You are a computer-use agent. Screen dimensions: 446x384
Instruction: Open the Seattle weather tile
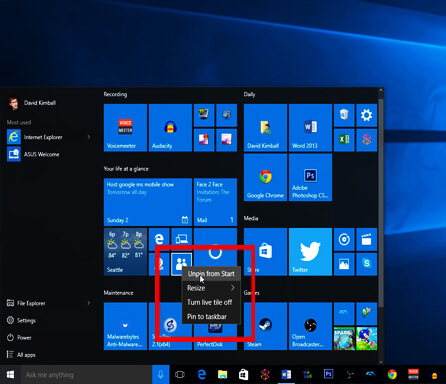[x=125, y=252]
